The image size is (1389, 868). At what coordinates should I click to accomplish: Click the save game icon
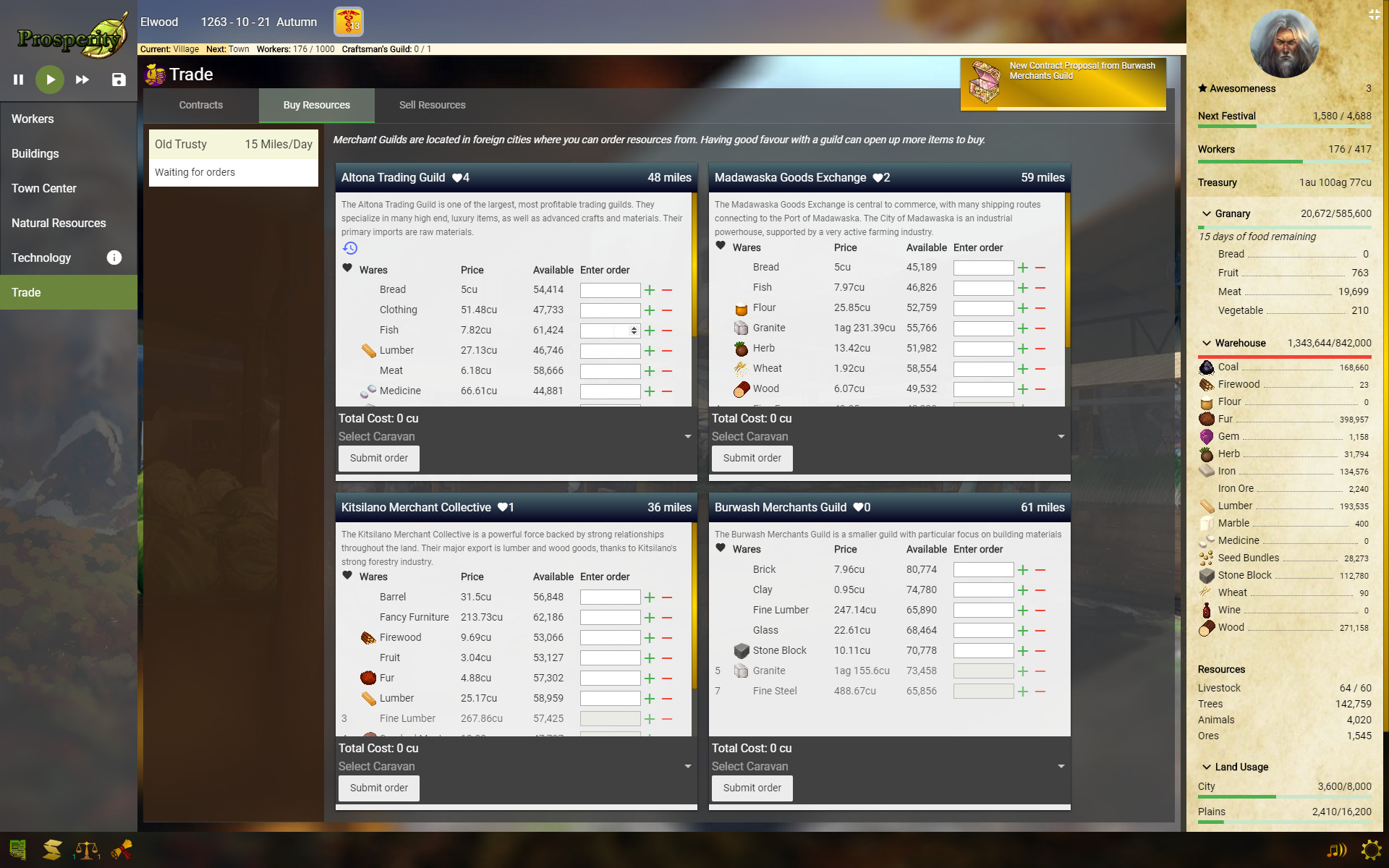pos(118,80)
